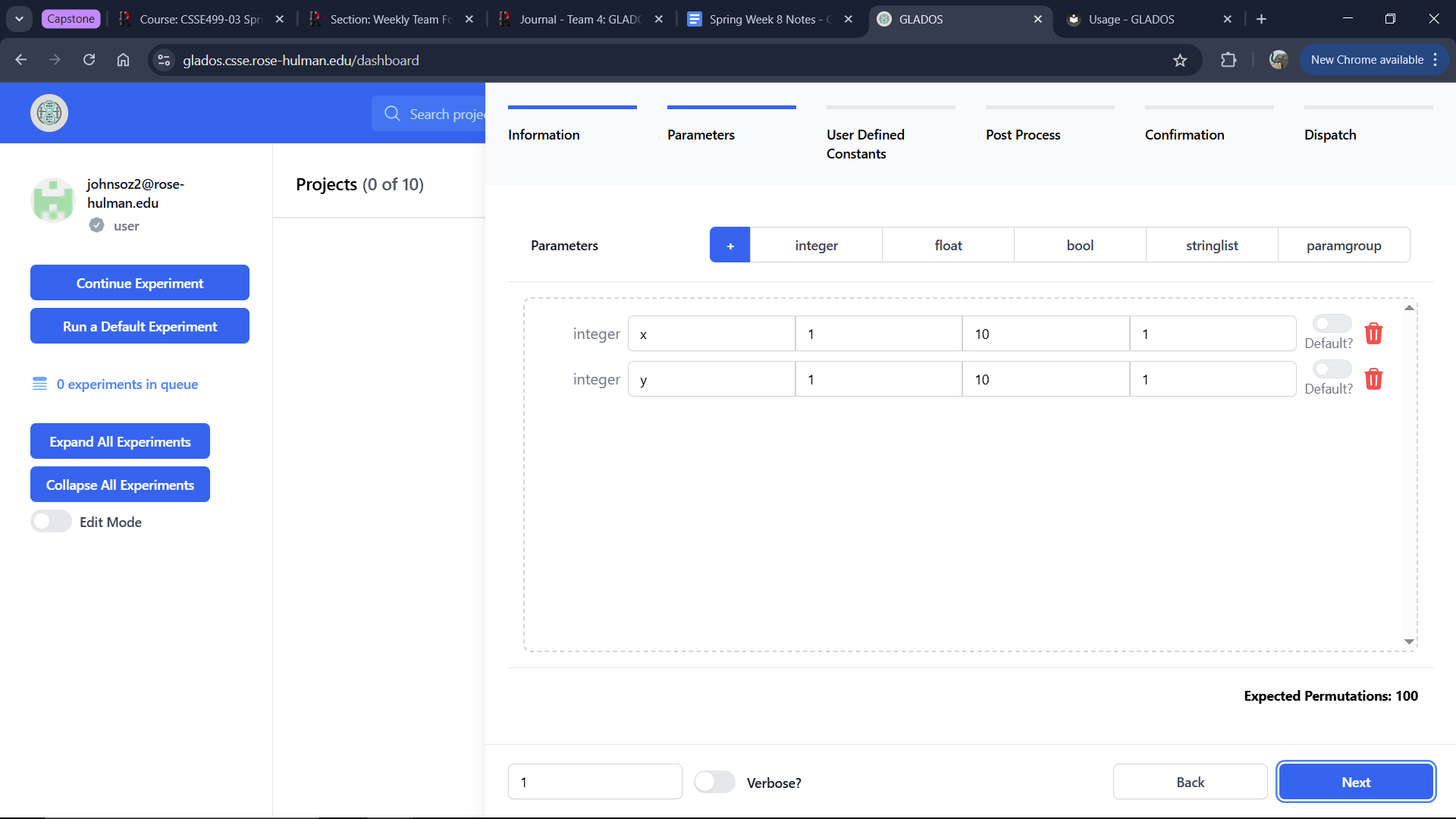This screenshot has height=819, width=1456.
Task: Go to the Post Process step
Action: 1022,134
